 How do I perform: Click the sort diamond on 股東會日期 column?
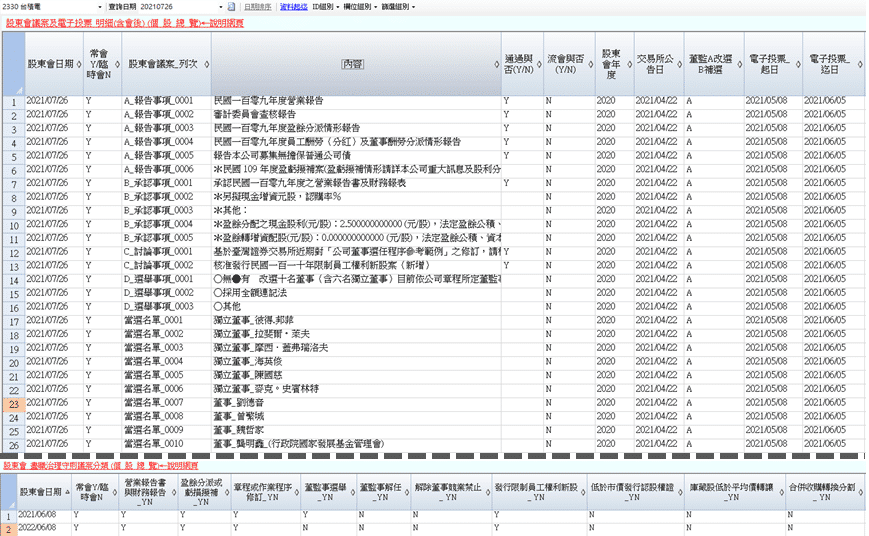(x=77, y=64)
